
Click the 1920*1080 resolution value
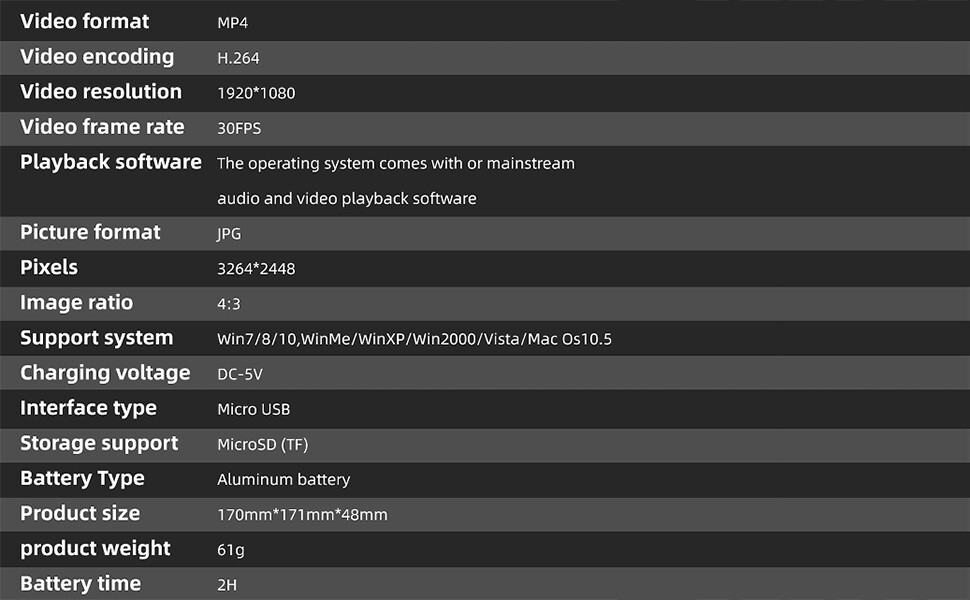click(x=256, y=93)
